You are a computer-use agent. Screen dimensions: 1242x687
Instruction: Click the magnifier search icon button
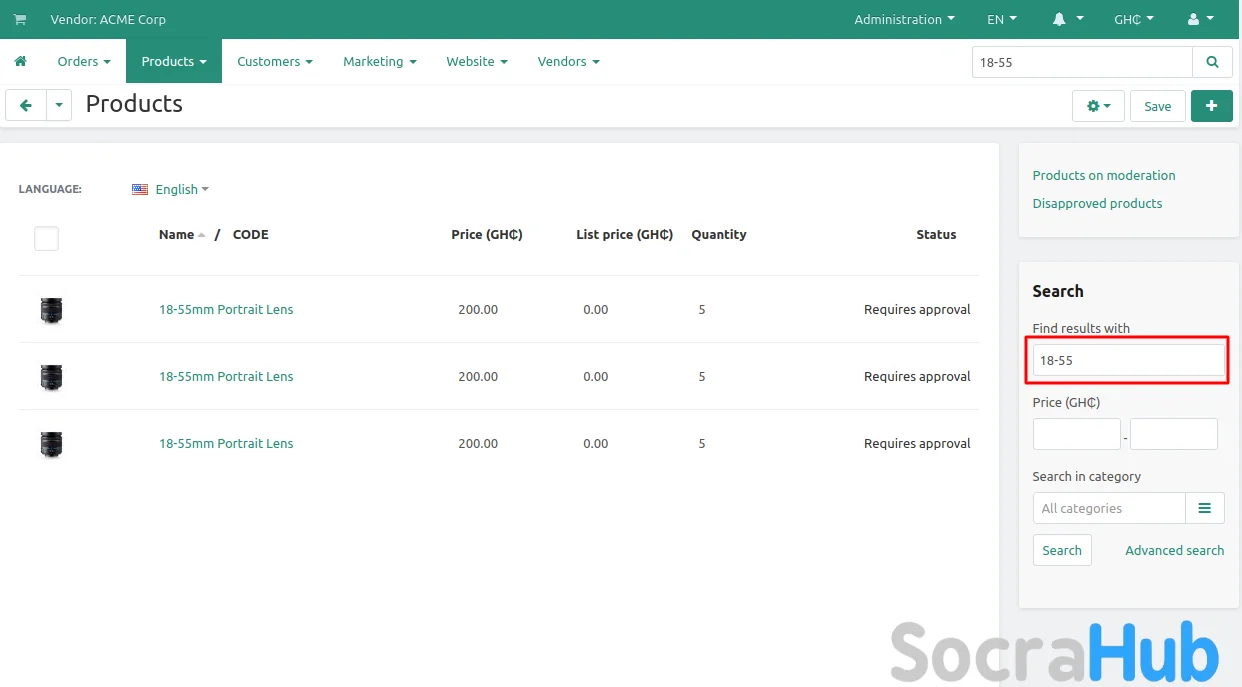click(1212, 62)
